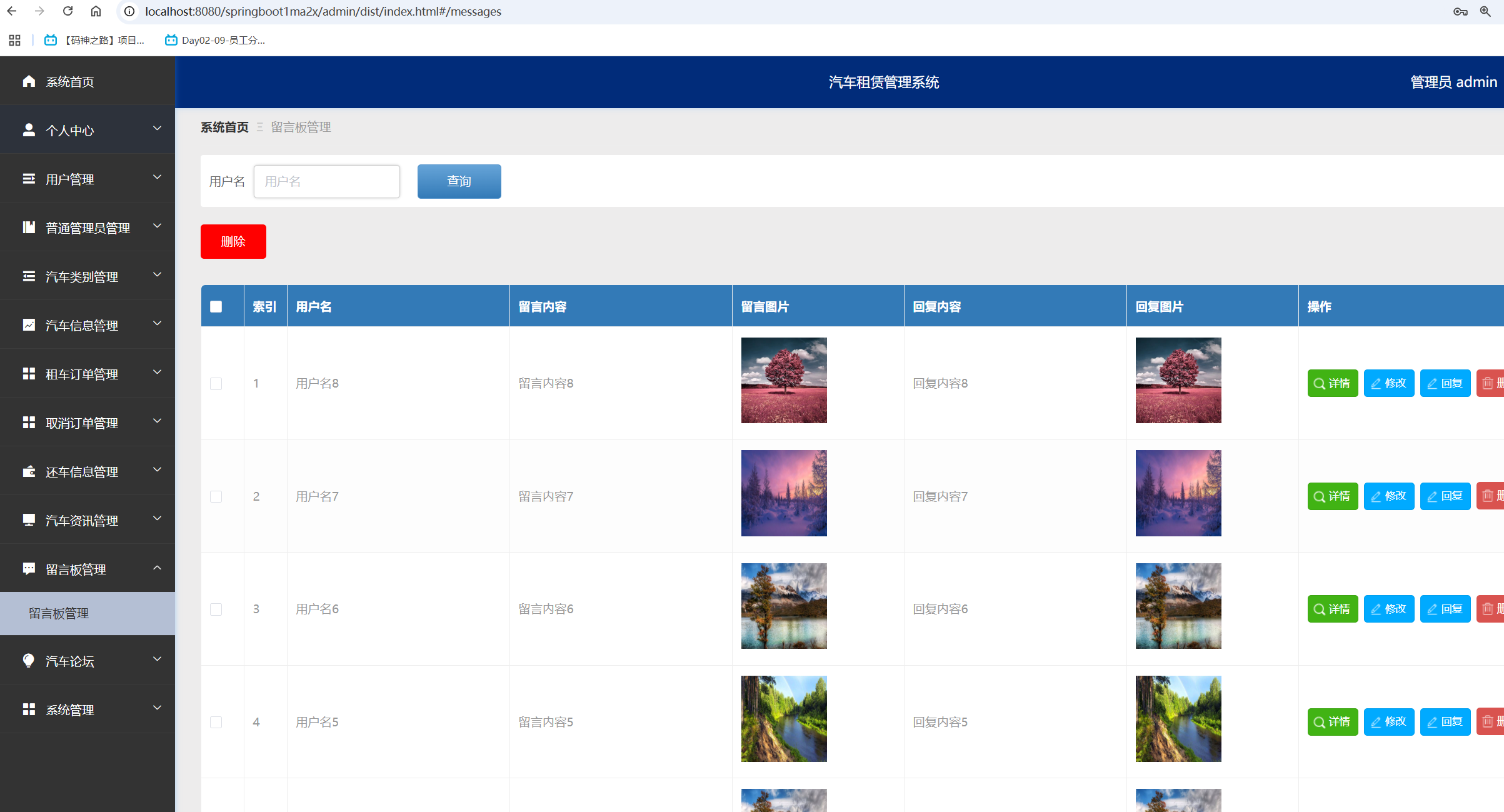Click the trash delete icon in 用户名8 row
Screen dimensions: 1504x812
[x=1488, y=383]
